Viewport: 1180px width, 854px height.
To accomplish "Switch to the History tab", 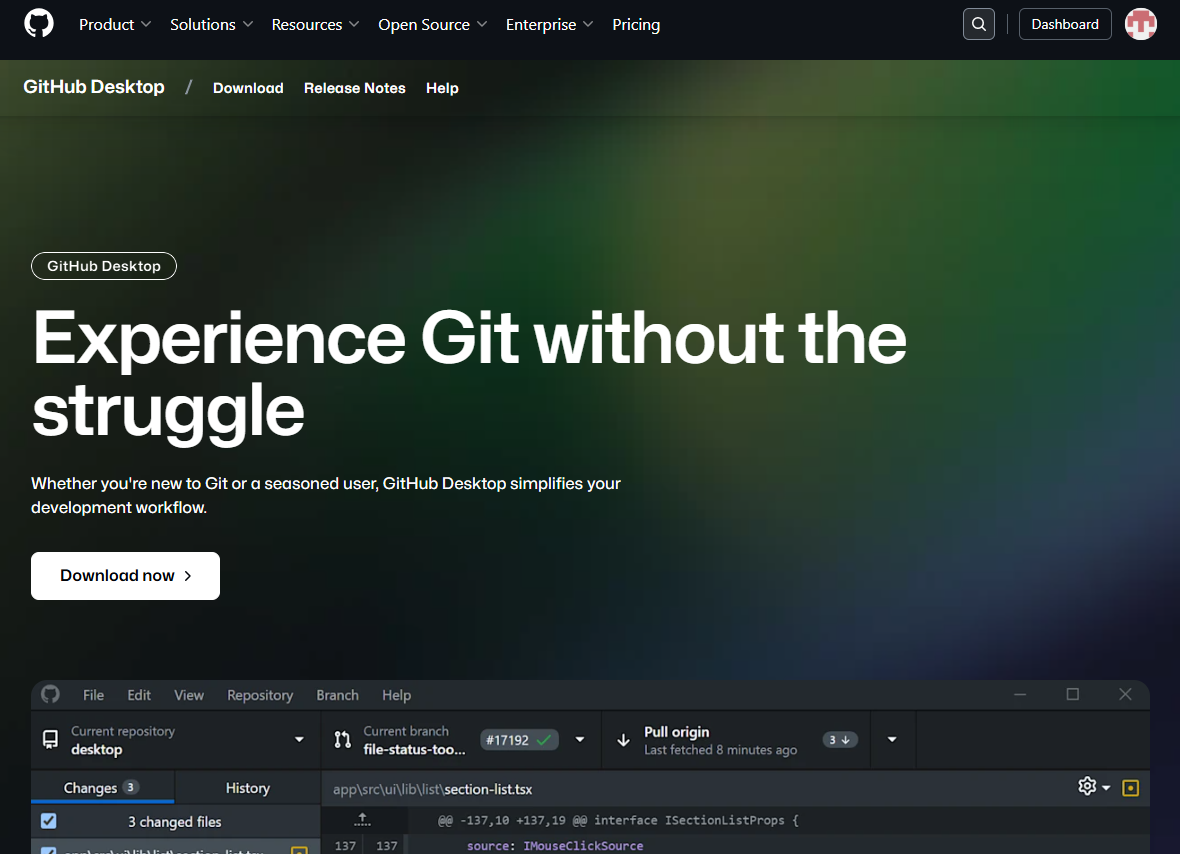I will 247,787.
